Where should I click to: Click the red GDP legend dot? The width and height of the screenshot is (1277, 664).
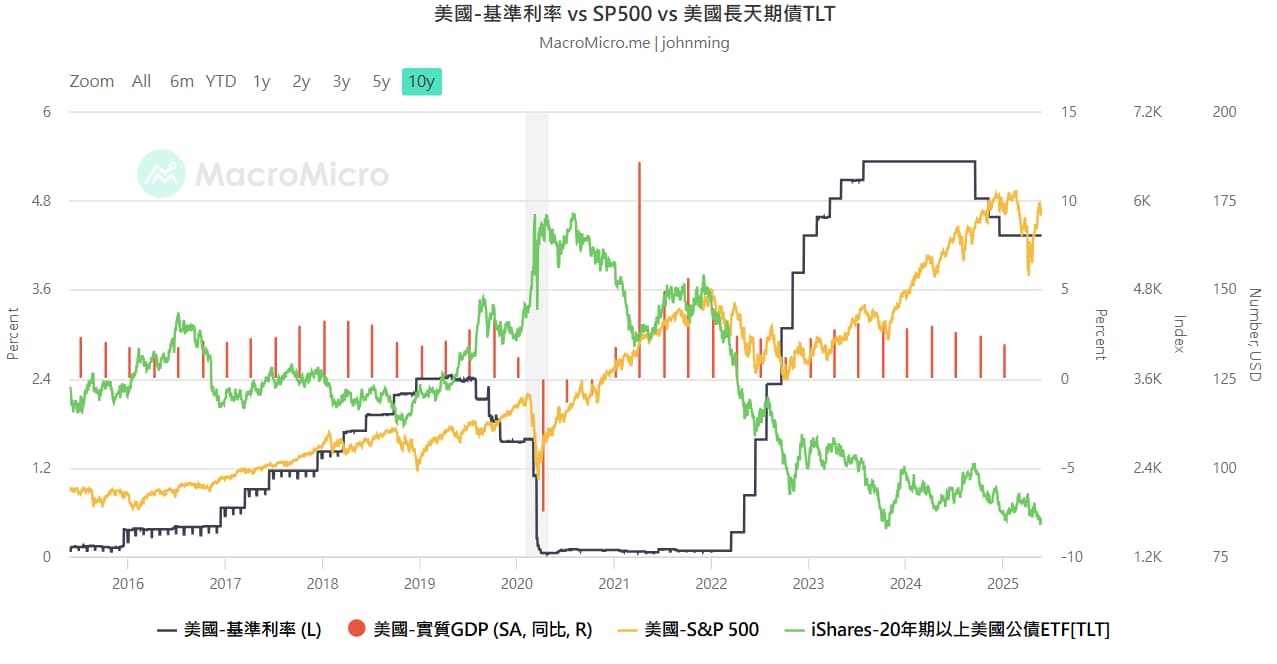pos(356,629)
